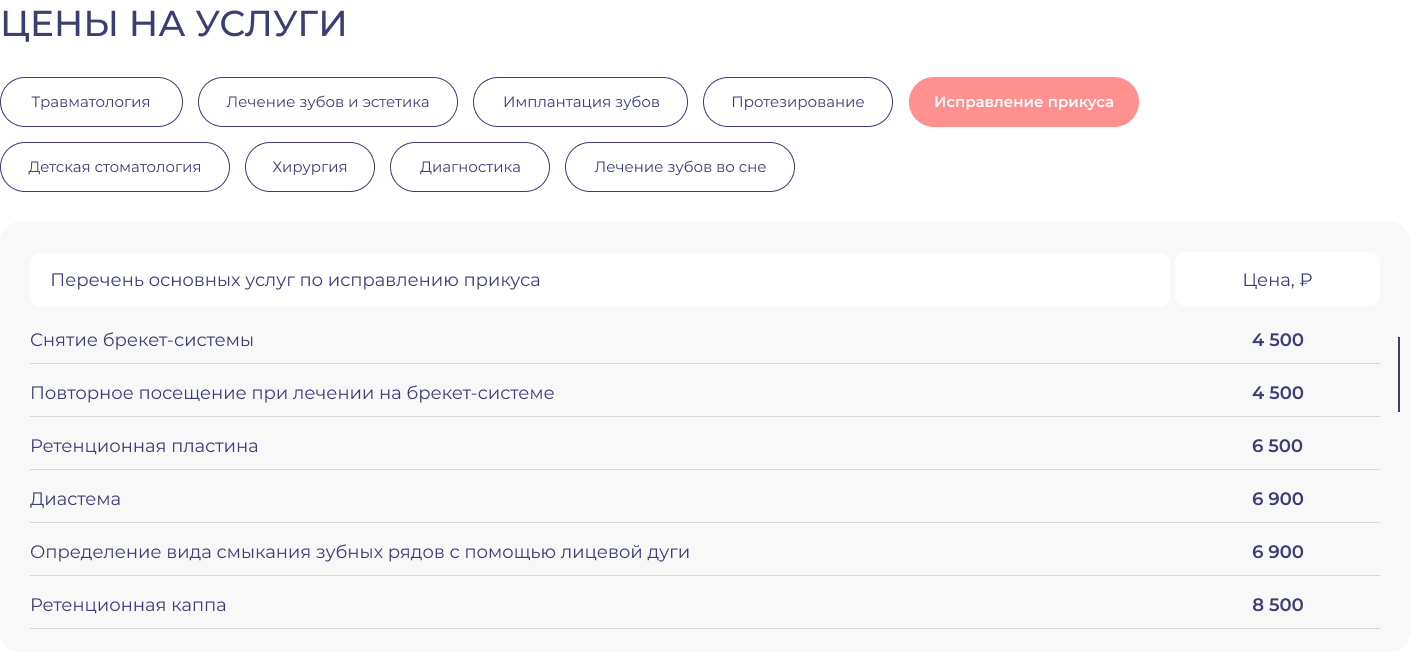Select Лечение зубов во сне tab
Screen dimensions: 1410x652
(680, 167)
